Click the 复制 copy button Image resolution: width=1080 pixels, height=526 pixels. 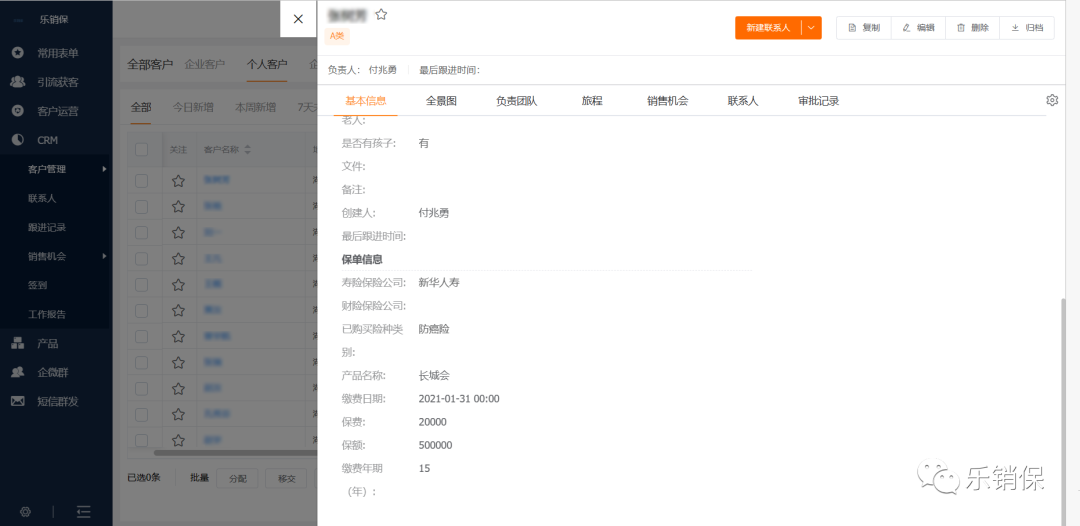coord(864,28)
